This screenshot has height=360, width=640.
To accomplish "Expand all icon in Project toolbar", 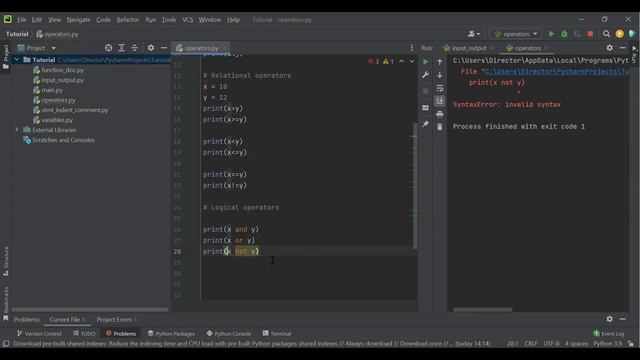I will point(121,48).
